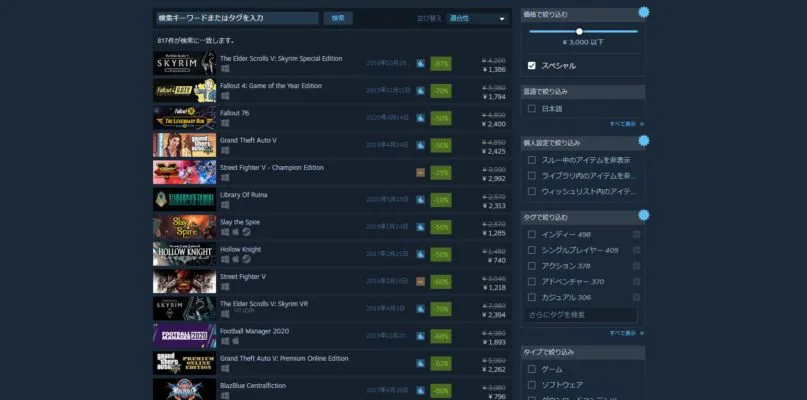The height and width of the screenshot is (400, 807).
Task: Click the price slider handle at ¥3,000
Action: (x=580, y=31)
